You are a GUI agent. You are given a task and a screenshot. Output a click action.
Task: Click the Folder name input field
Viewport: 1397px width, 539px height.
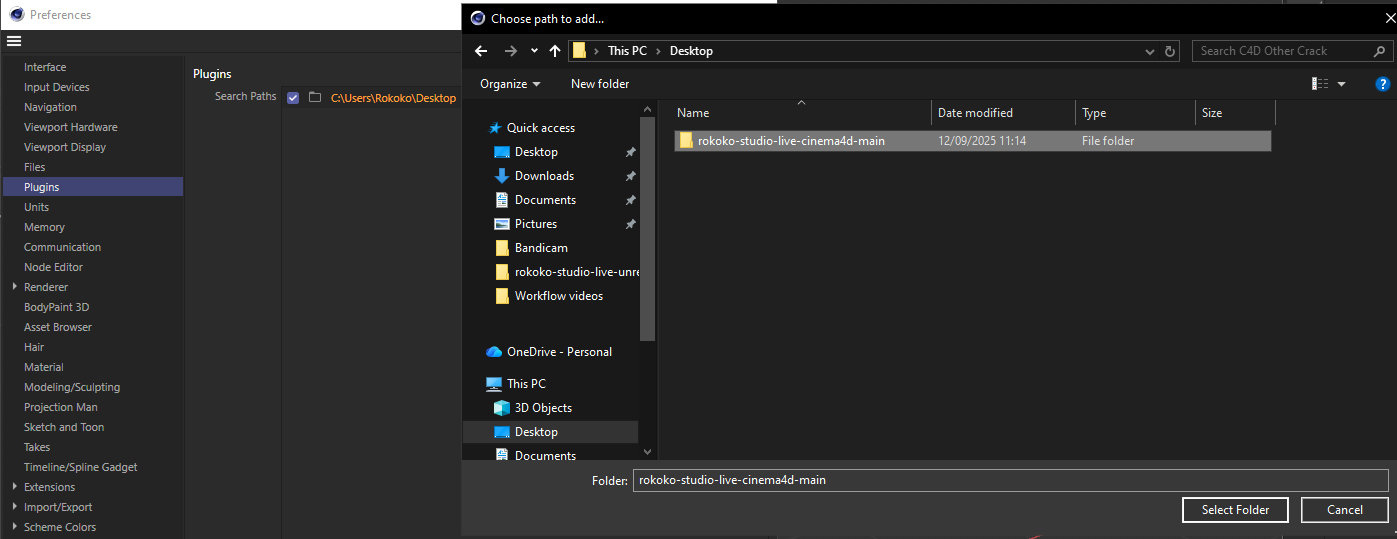tap(1010, 480)
